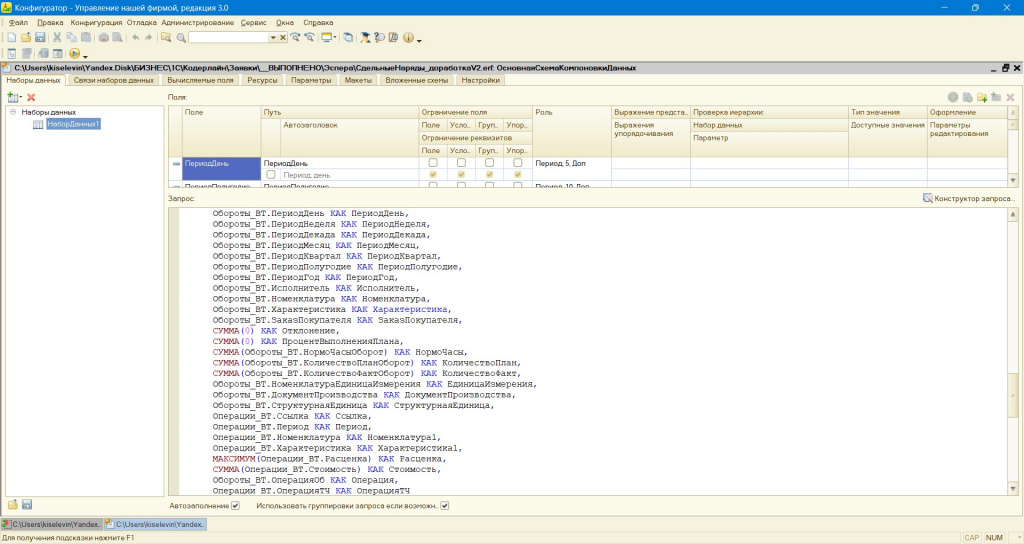Open 'Конструктор запроса...' button
Viewport: 1024px width, 544px height.
pyautogui.click(x=968, y=198)
